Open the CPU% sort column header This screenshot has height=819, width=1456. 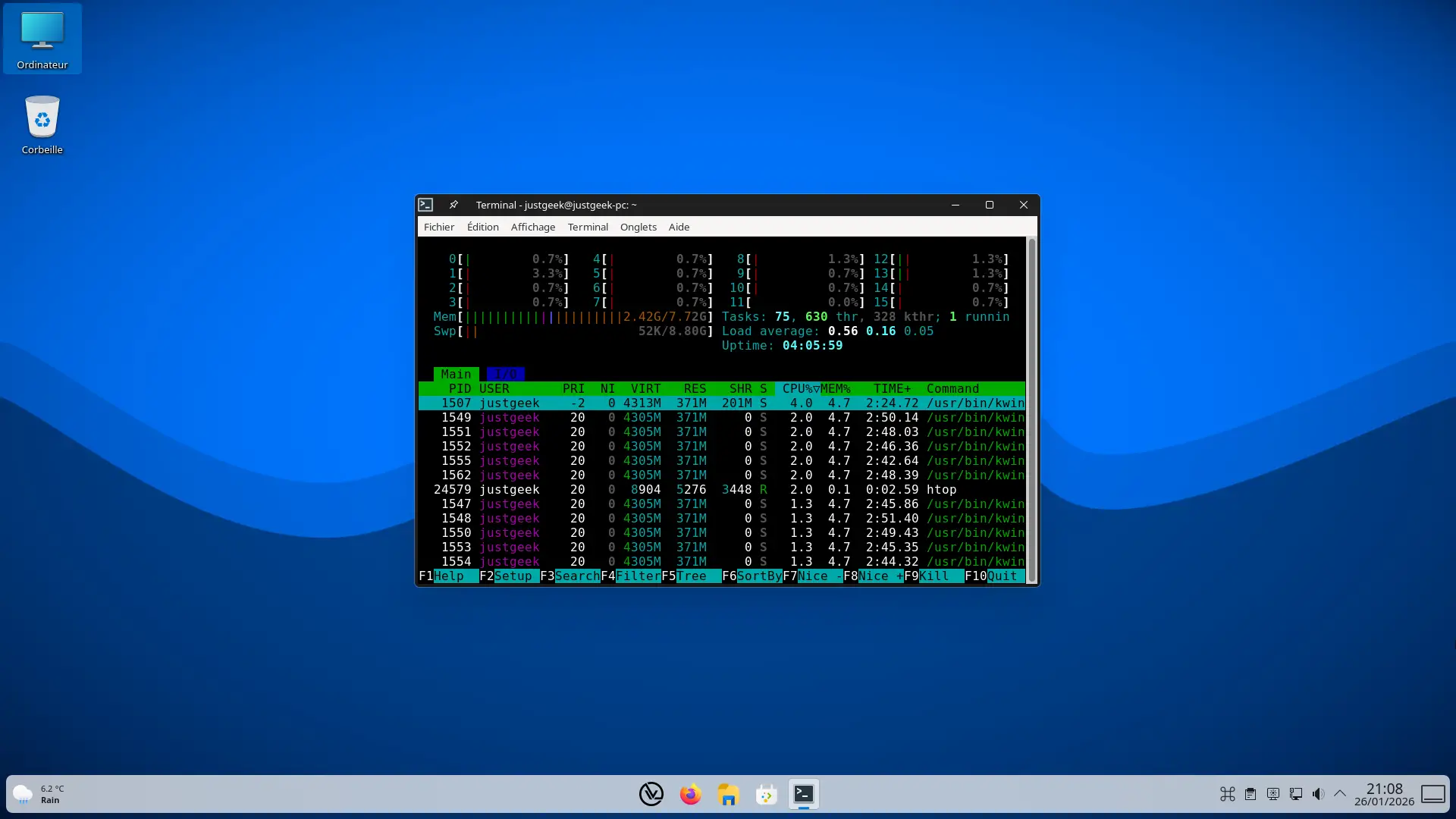point(800,388)
